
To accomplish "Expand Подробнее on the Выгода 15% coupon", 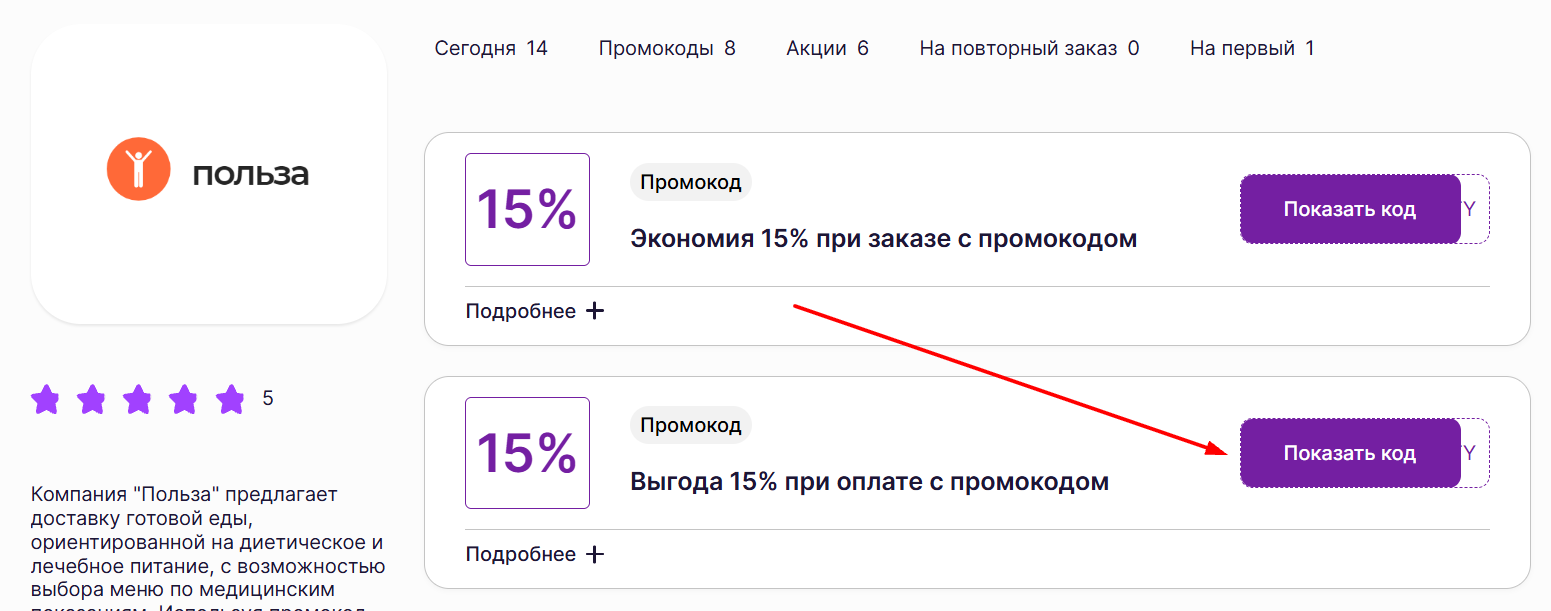I will pyautogui.click(x=520, y=553).
